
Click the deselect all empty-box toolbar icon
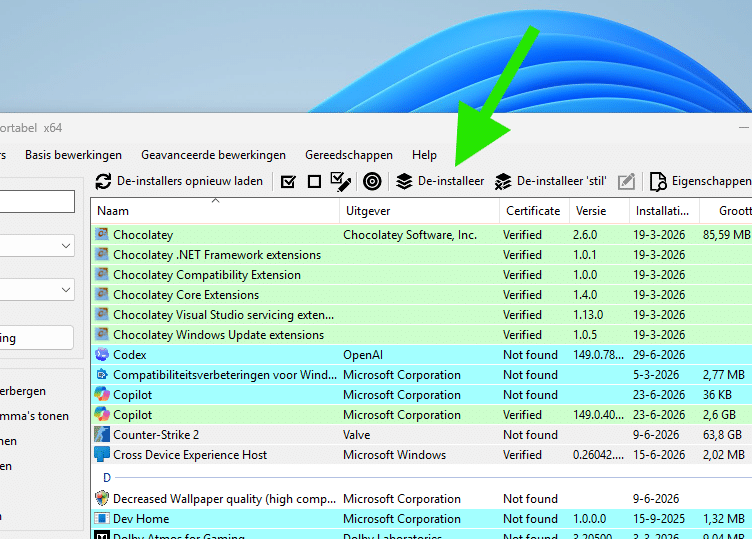(x=315, y=182)
